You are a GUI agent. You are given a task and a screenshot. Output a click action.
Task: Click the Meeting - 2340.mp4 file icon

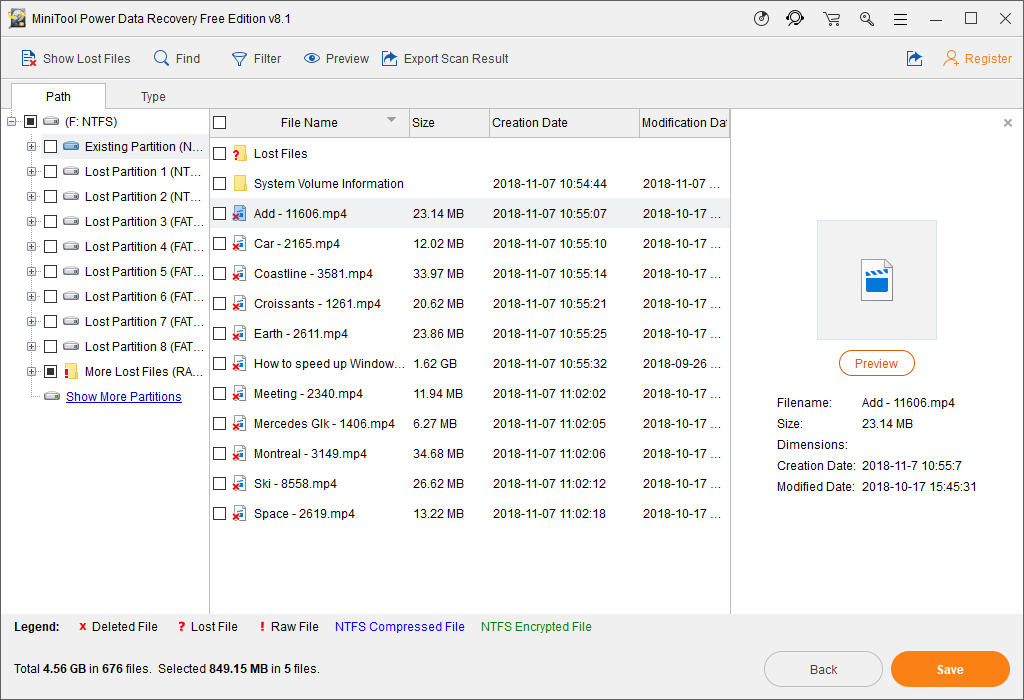240,394
